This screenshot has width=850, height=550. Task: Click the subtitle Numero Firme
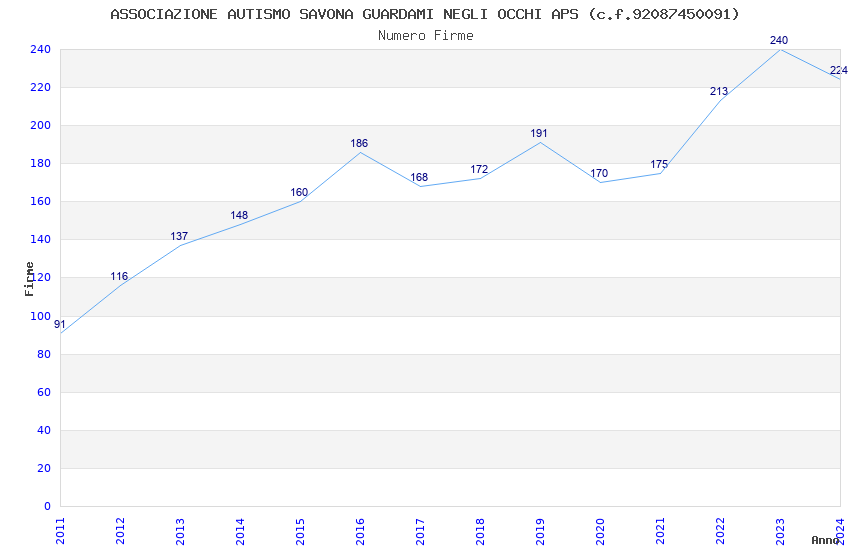click(426, 36)
